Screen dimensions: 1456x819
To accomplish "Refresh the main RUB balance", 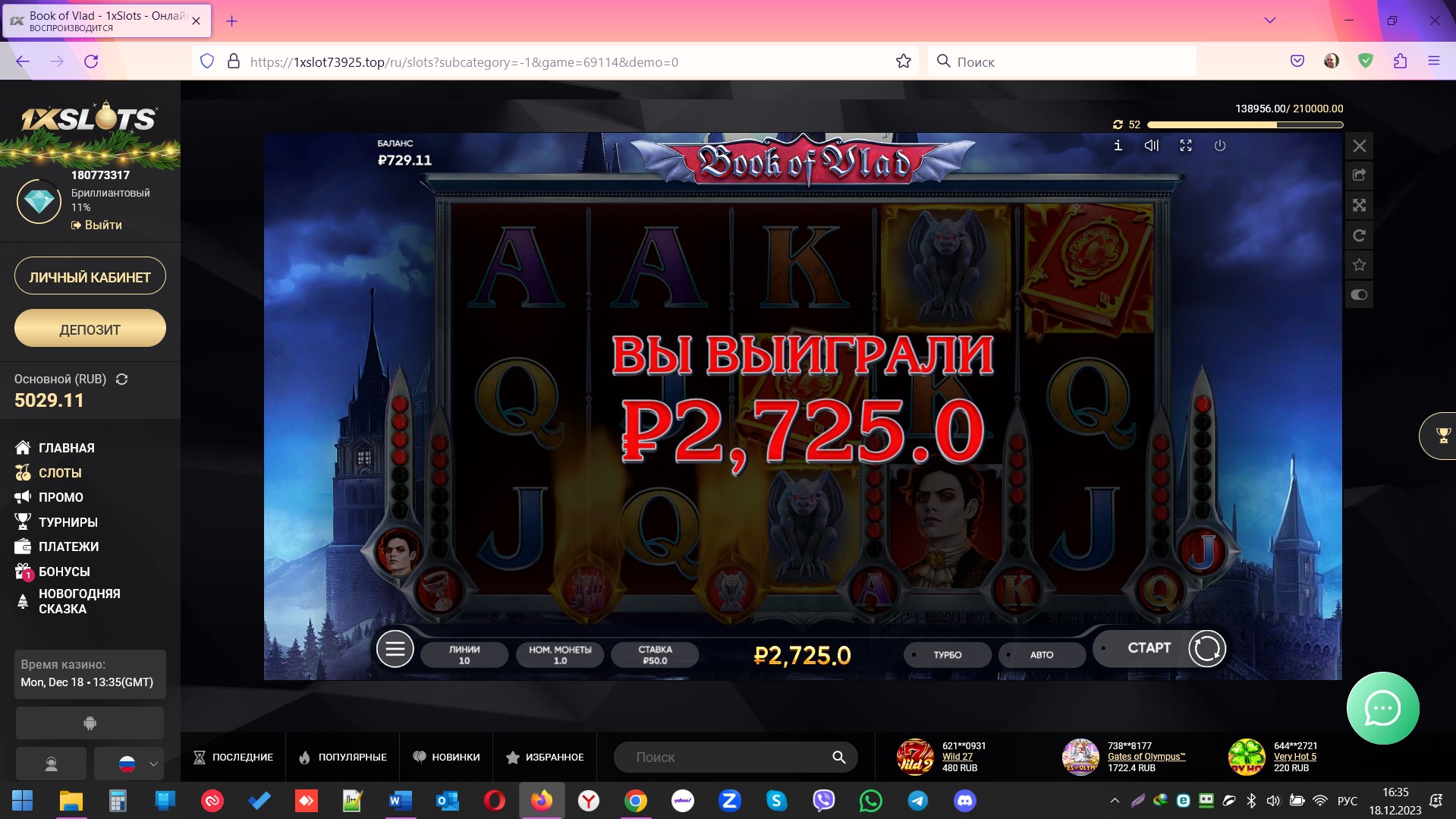I will pos(121,379).
